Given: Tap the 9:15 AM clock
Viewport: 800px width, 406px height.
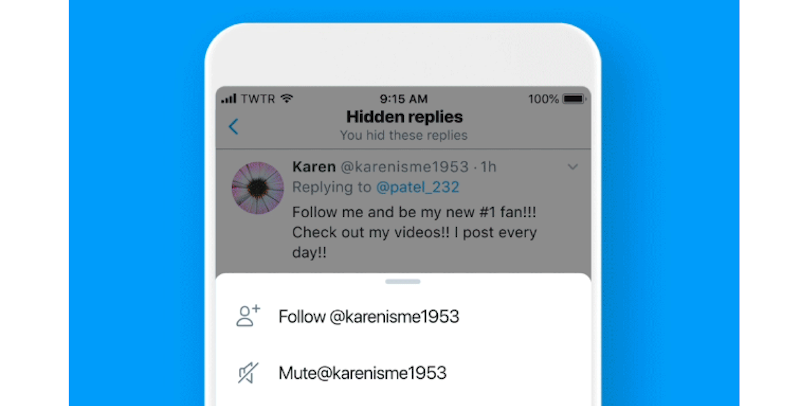Looking at the screenshot, I should 403,99.
